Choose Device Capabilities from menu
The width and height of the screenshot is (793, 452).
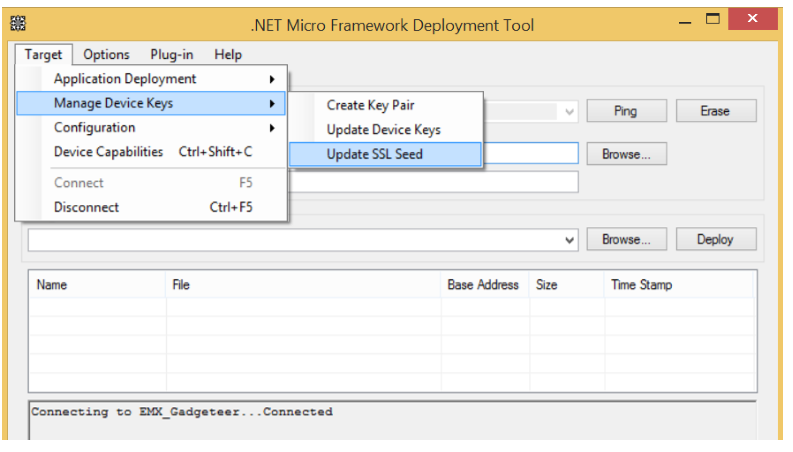(151, 152)
